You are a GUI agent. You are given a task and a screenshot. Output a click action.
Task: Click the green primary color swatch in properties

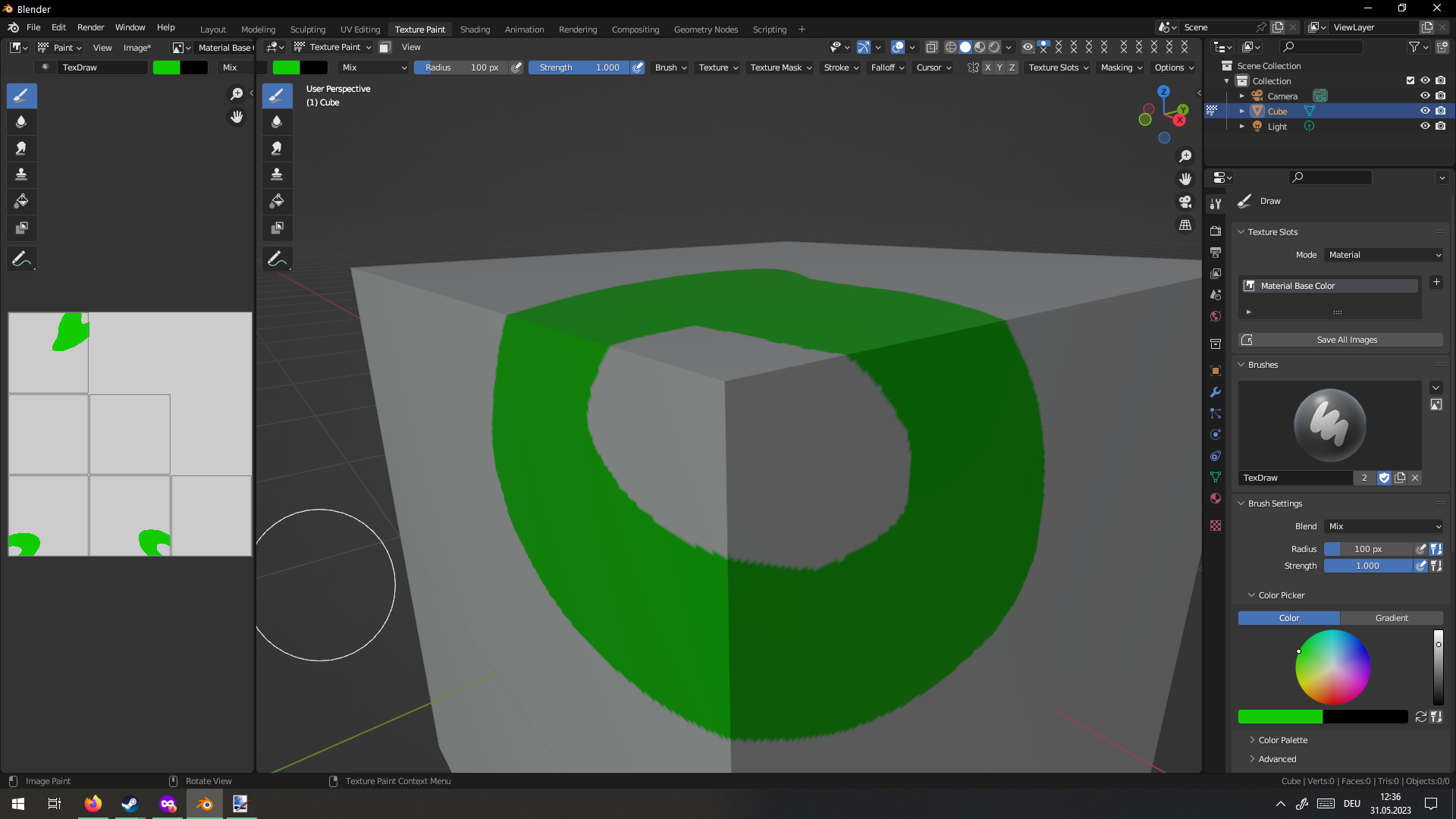tap(1280, 717)
